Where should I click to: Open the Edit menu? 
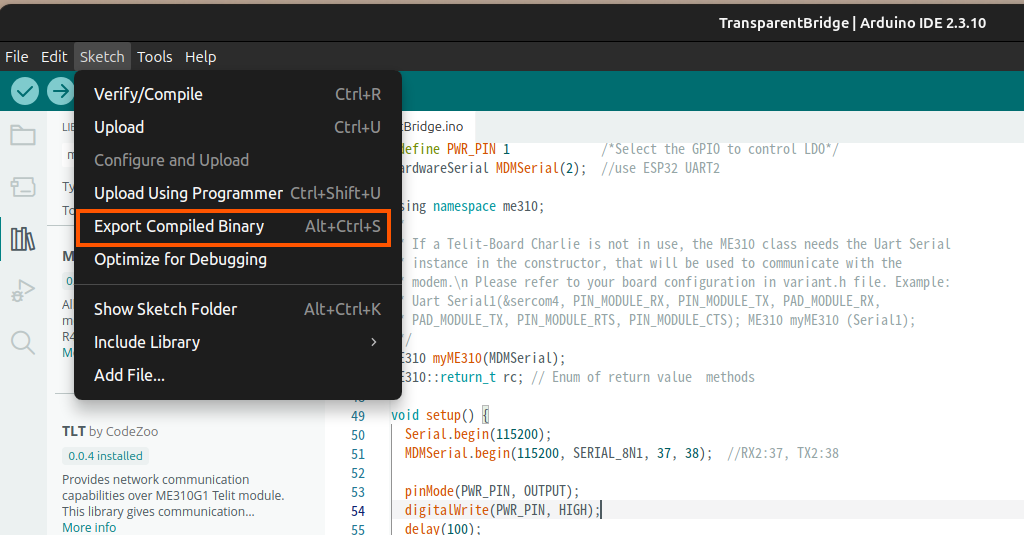click(x=54, y=57)
